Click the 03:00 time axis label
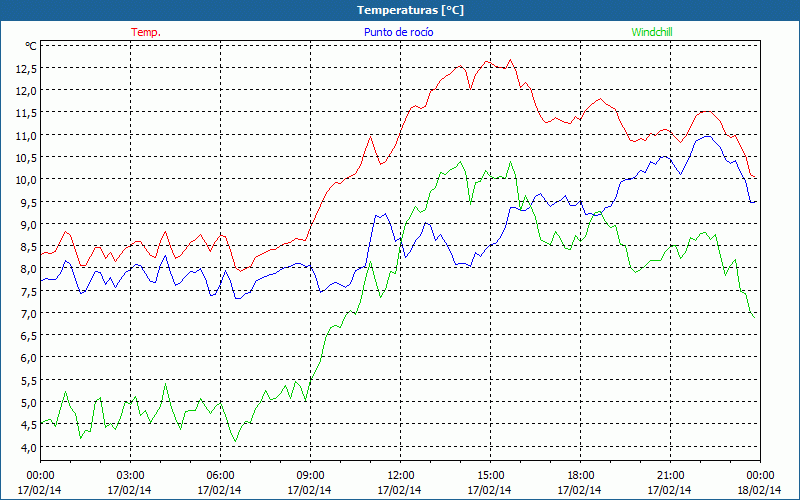The height and width of the screenshot is (500, 800). pyautogui.click(x=130, y=476)
